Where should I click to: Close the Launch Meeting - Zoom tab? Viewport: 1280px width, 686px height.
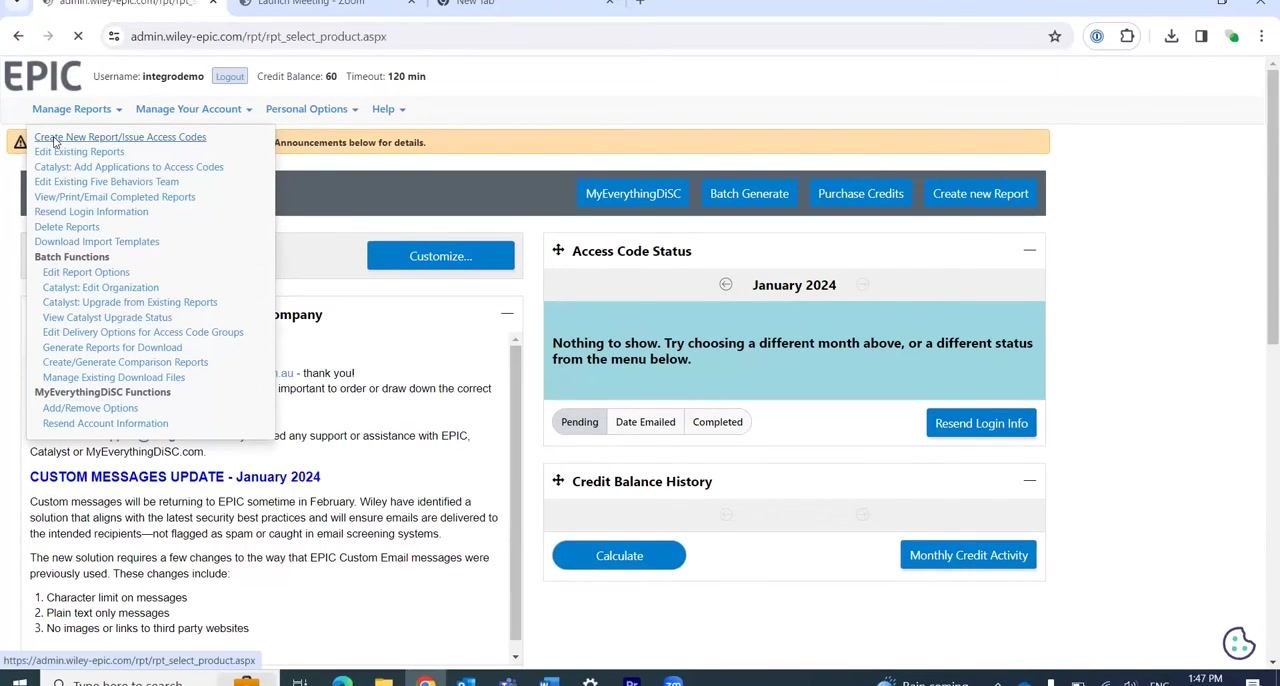click(x=412, y=3)
